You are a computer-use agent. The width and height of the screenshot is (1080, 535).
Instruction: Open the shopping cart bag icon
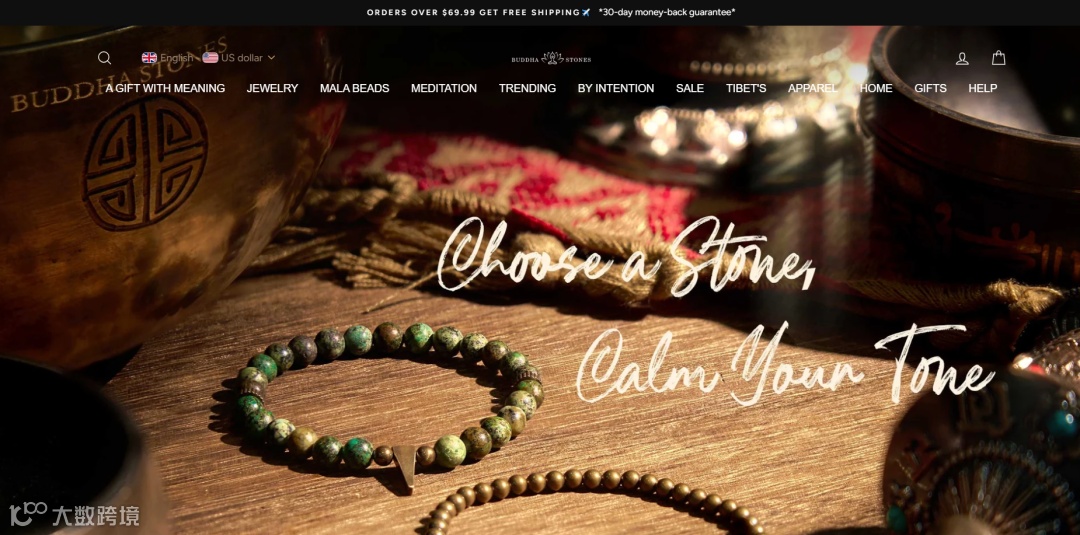pyautogui.click(x=998, y=58)
